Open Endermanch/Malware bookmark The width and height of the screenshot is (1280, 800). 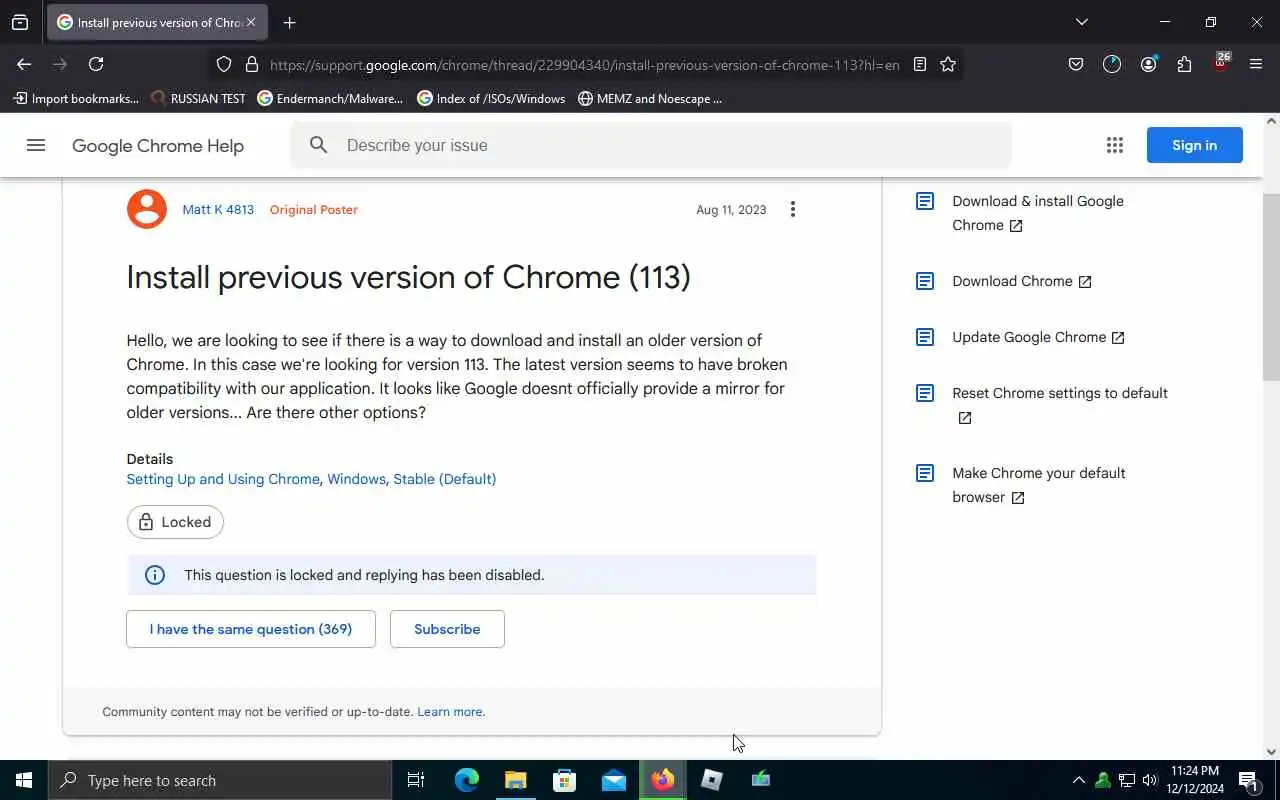(330, 98)
